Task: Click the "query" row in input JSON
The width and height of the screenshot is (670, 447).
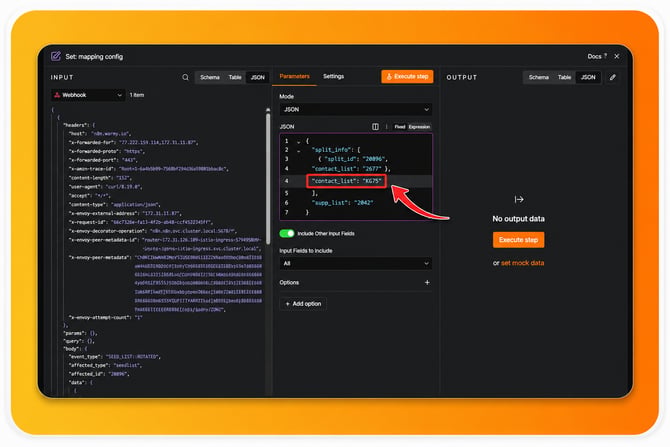Action: [x=79, y=341]
